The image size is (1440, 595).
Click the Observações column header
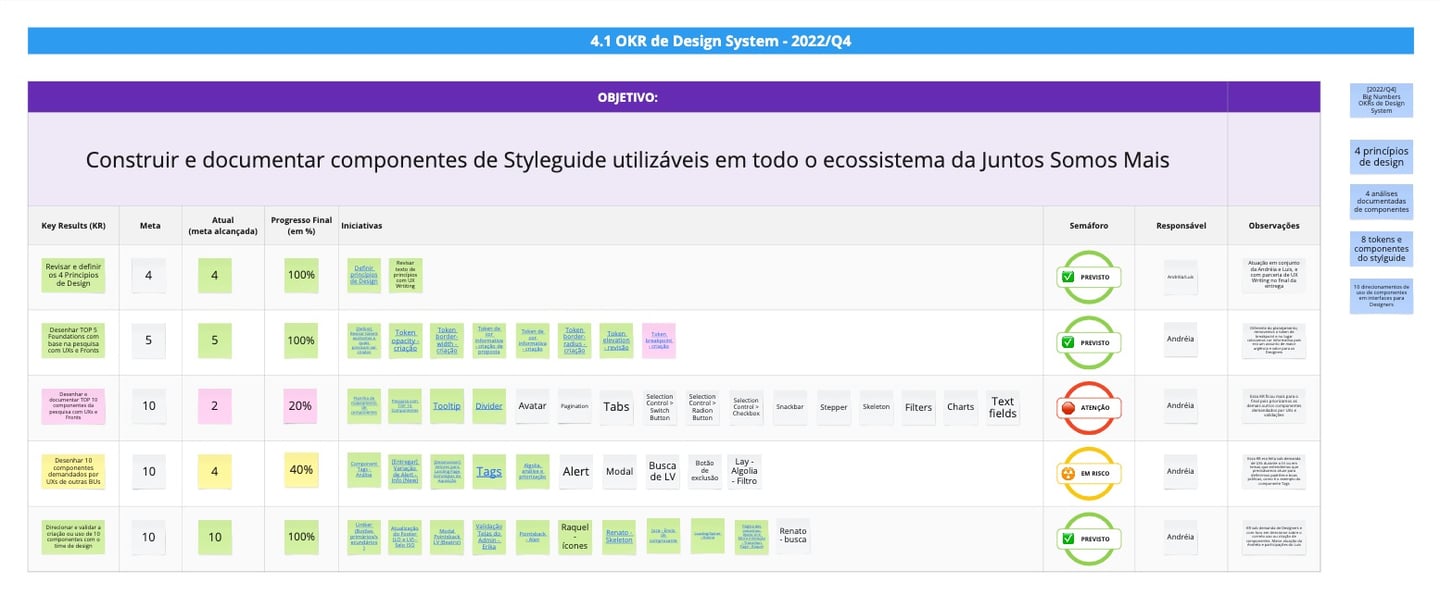1274,226
